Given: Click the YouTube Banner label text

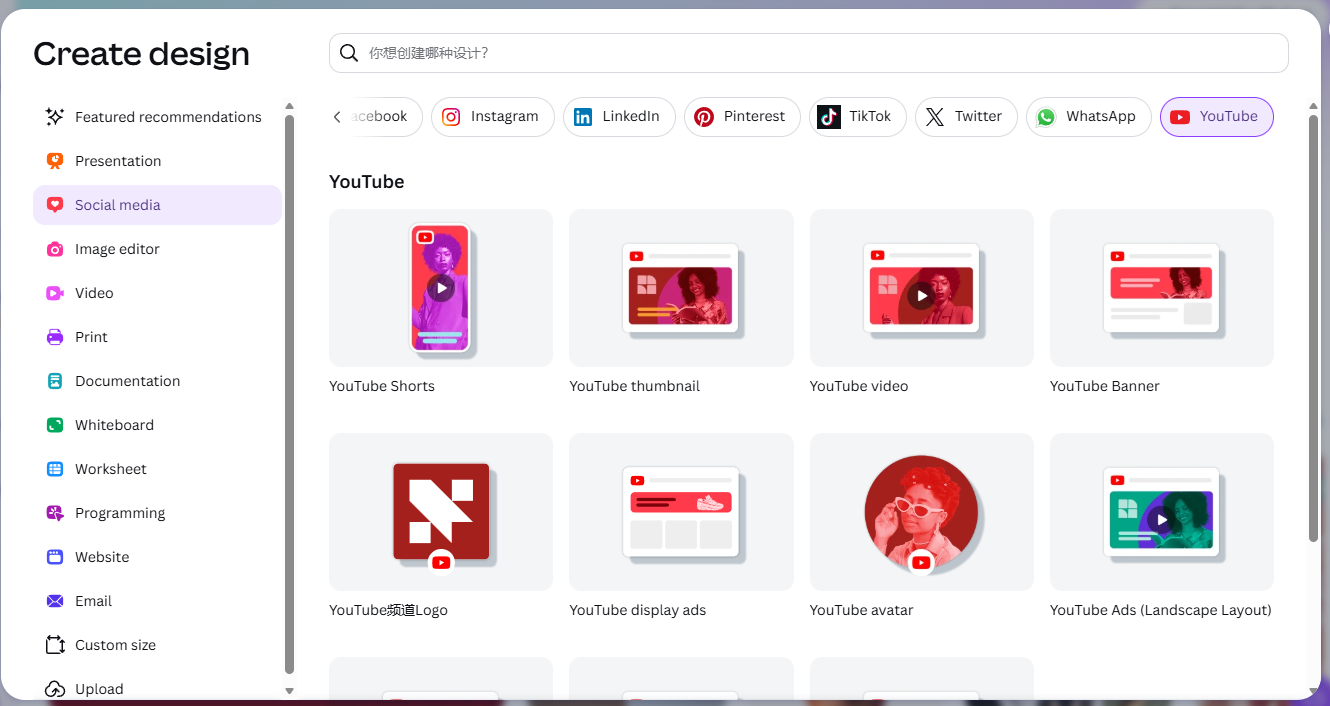Looking at the screenshot, I should (x=1105, y=386).
